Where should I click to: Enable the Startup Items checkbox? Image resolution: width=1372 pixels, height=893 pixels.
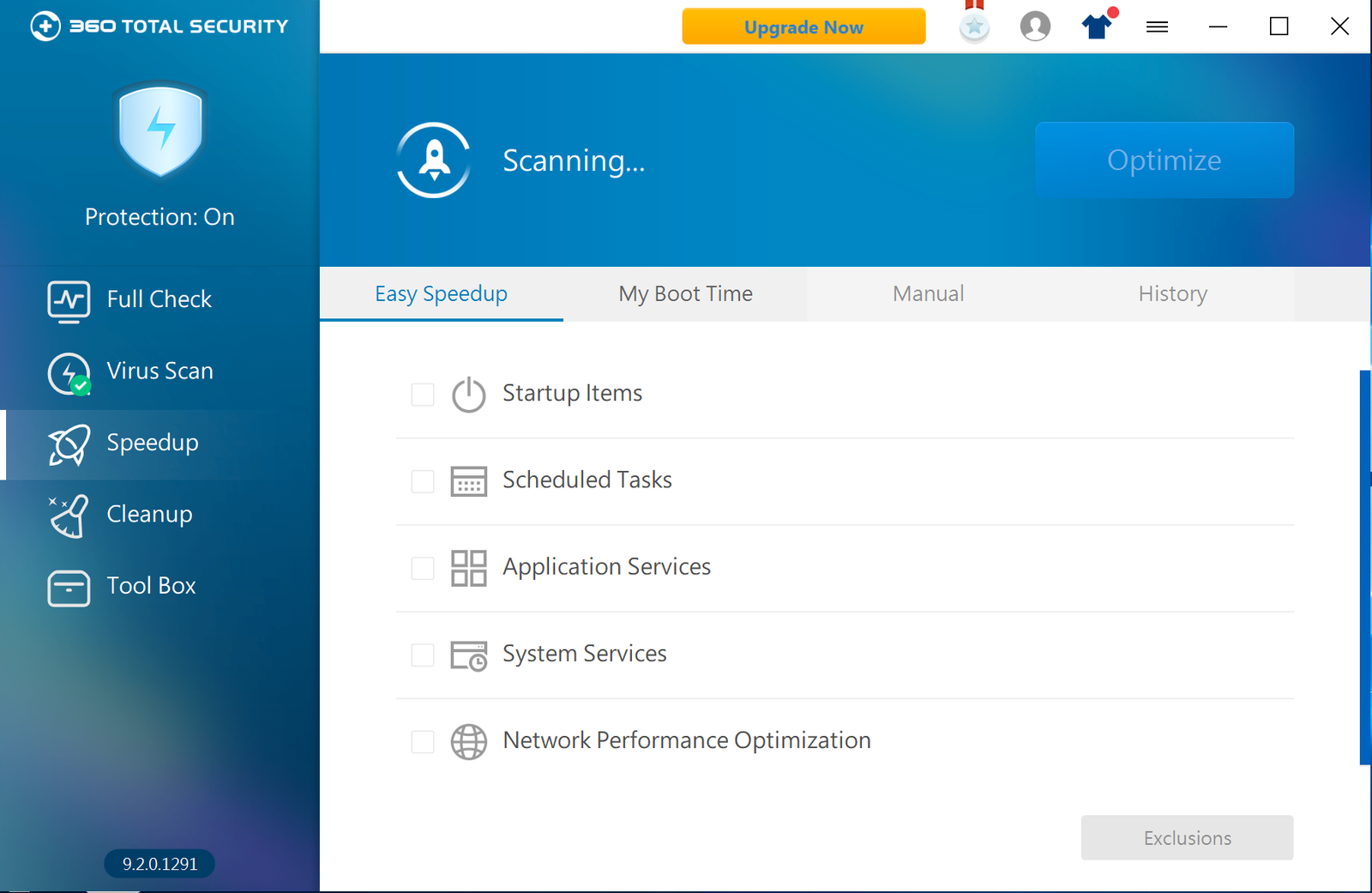[x=422, y=395]
